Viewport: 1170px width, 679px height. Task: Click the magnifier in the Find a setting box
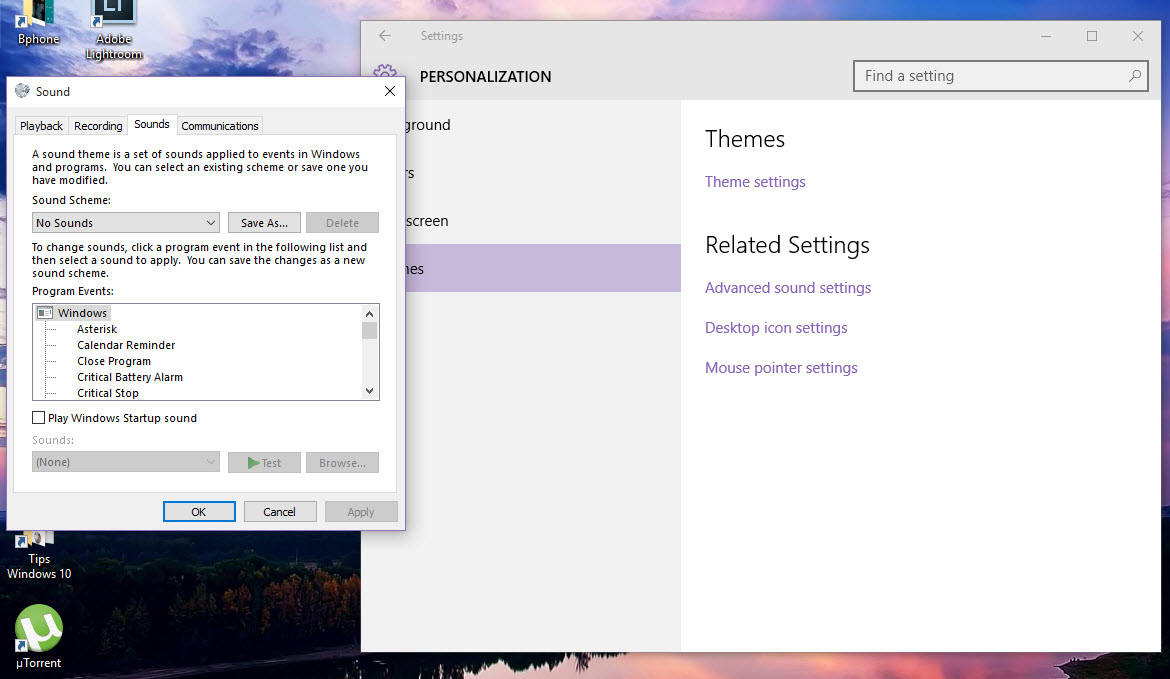(x=1133, y=75)
